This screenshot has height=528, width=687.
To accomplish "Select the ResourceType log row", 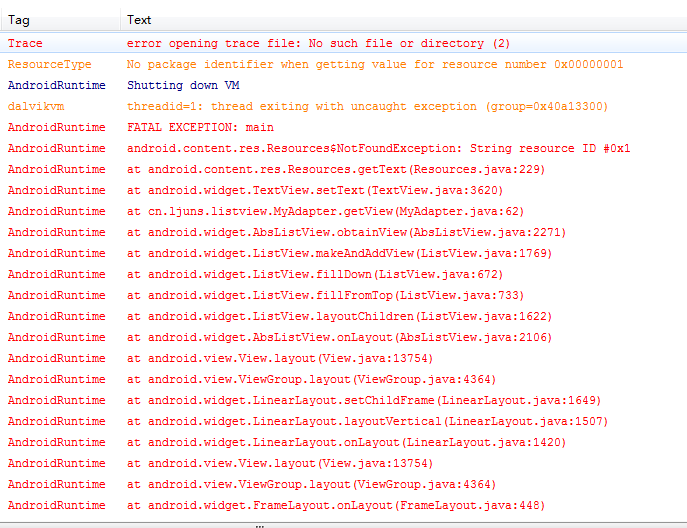I will click(344, 64).
